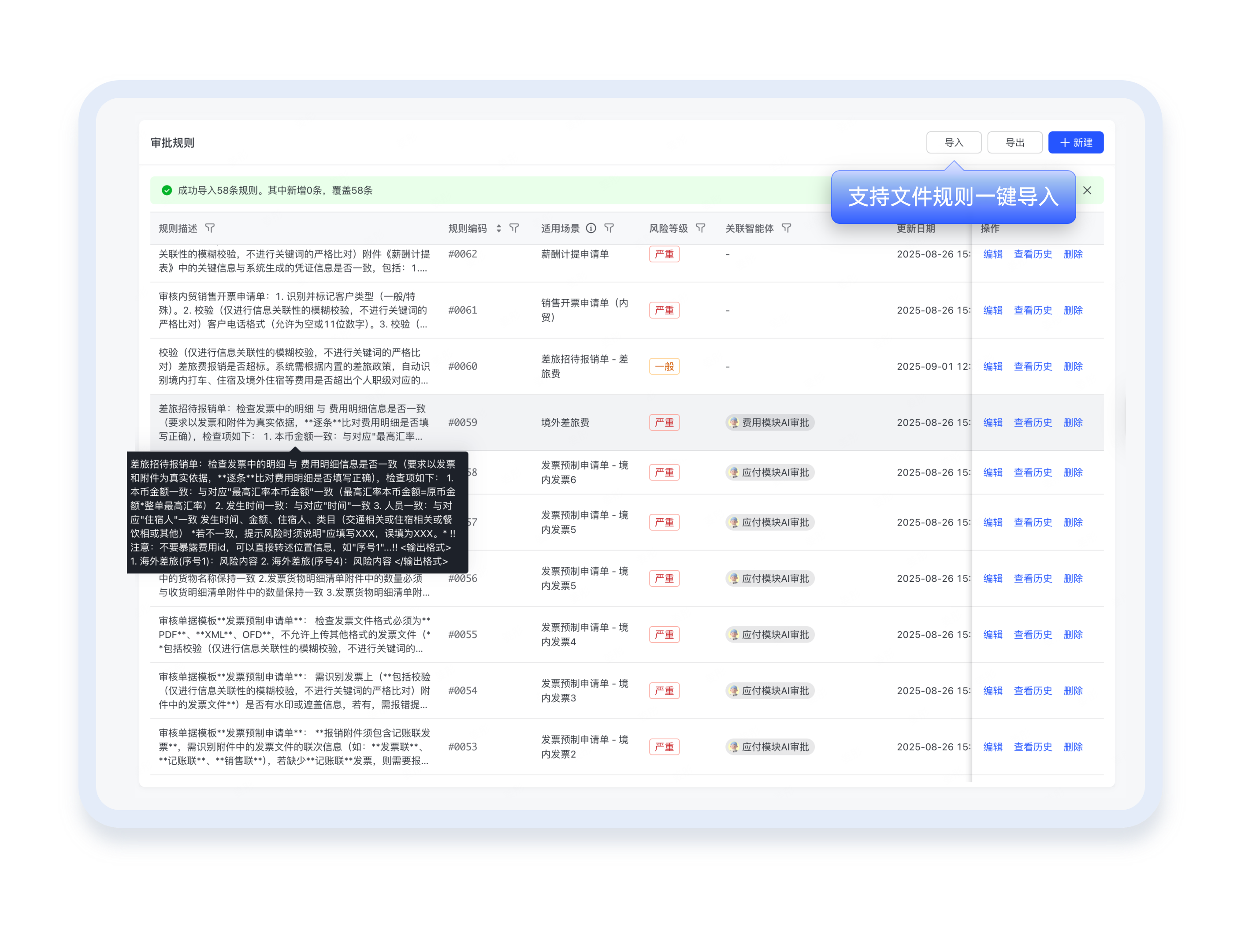Click scenario 境外差旅费
This screenshot has height=952, width=1241.
coord(565,422)
